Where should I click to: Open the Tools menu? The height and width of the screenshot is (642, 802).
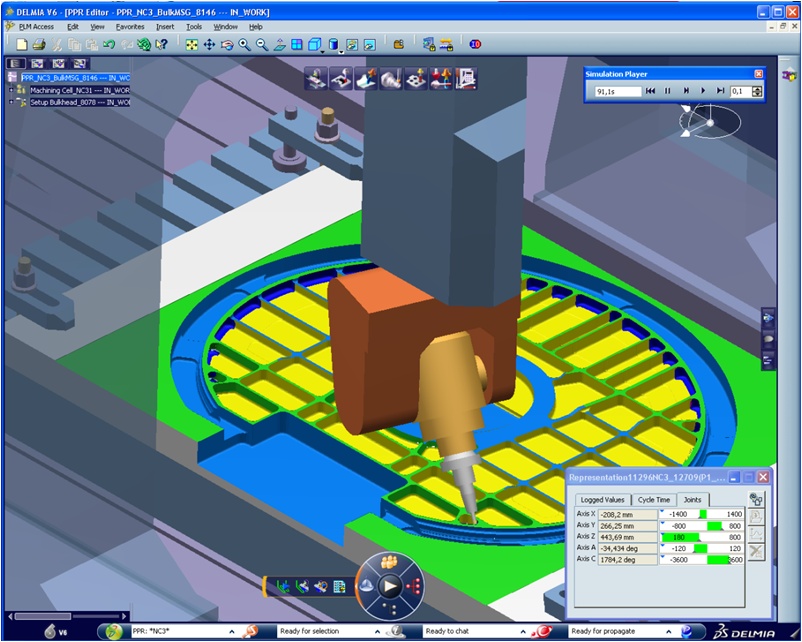194,27
